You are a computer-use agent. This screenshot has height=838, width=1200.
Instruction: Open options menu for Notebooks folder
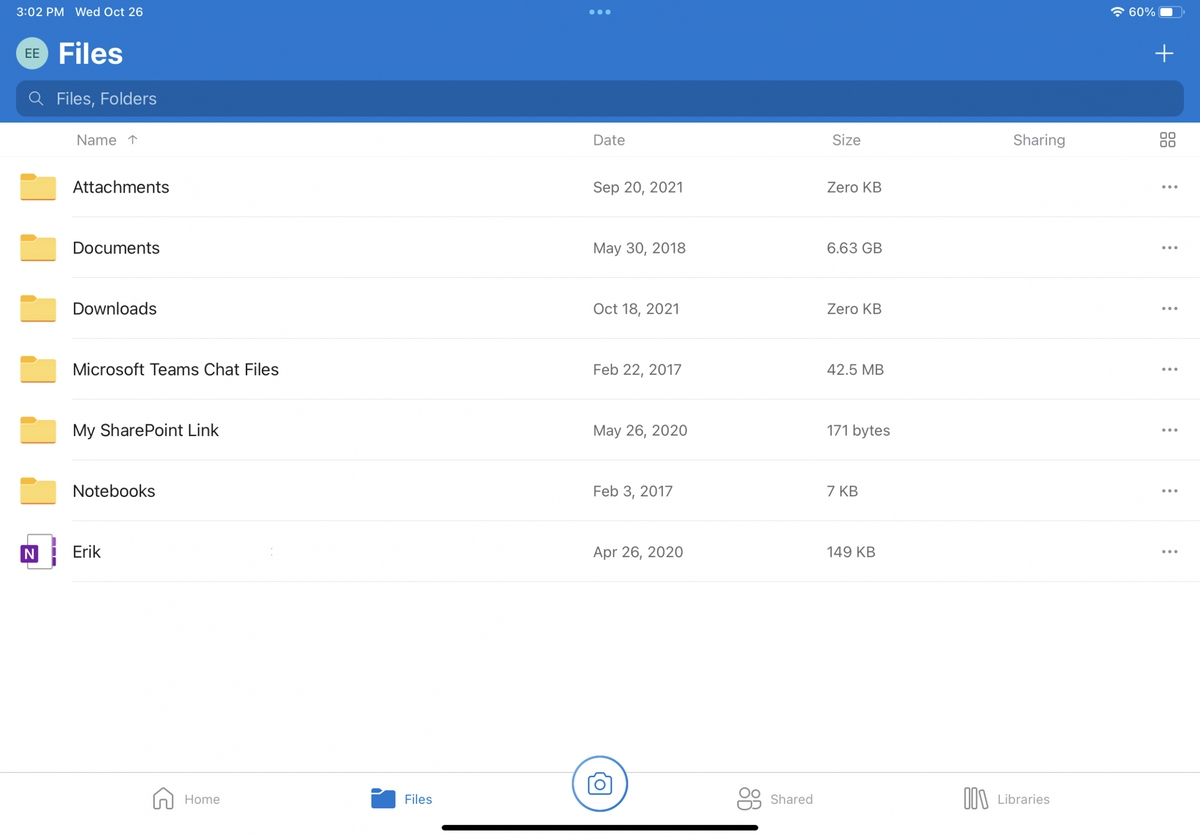1169,491
